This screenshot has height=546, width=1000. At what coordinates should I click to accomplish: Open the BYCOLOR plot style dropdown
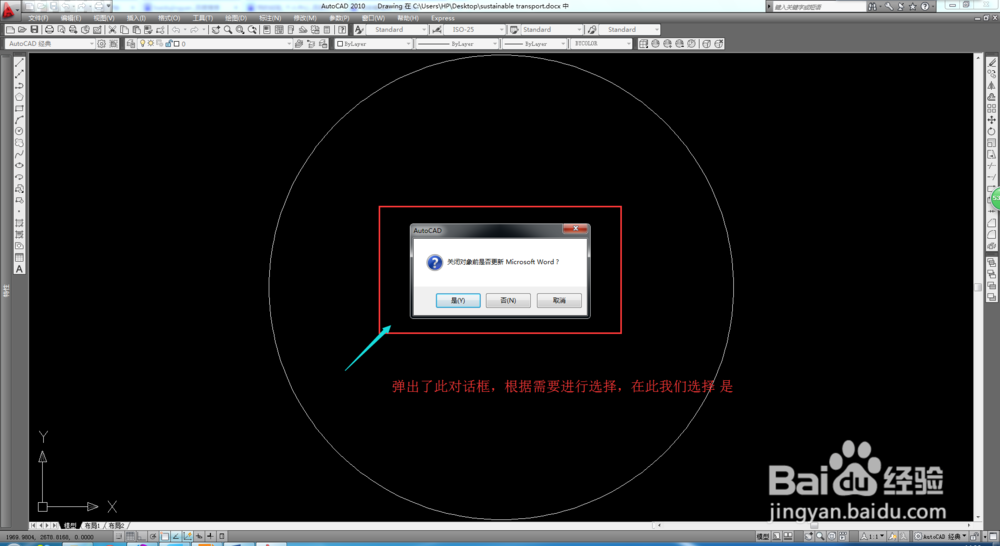pos(601,43)
